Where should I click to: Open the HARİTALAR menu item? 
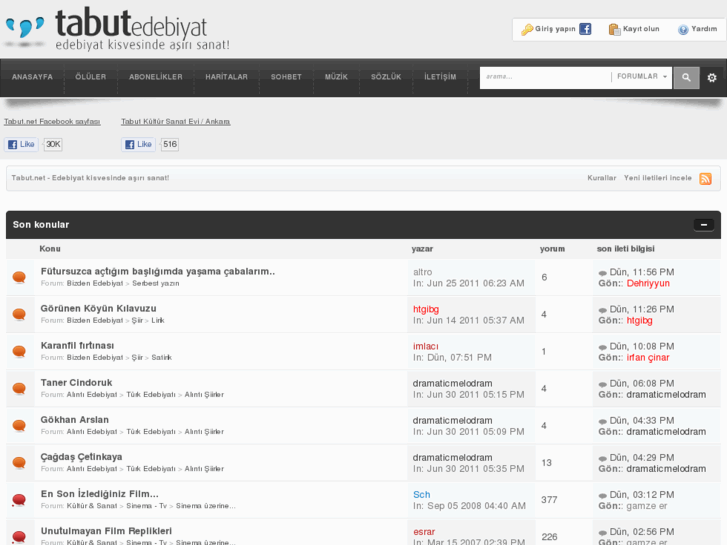pos(227,77)
